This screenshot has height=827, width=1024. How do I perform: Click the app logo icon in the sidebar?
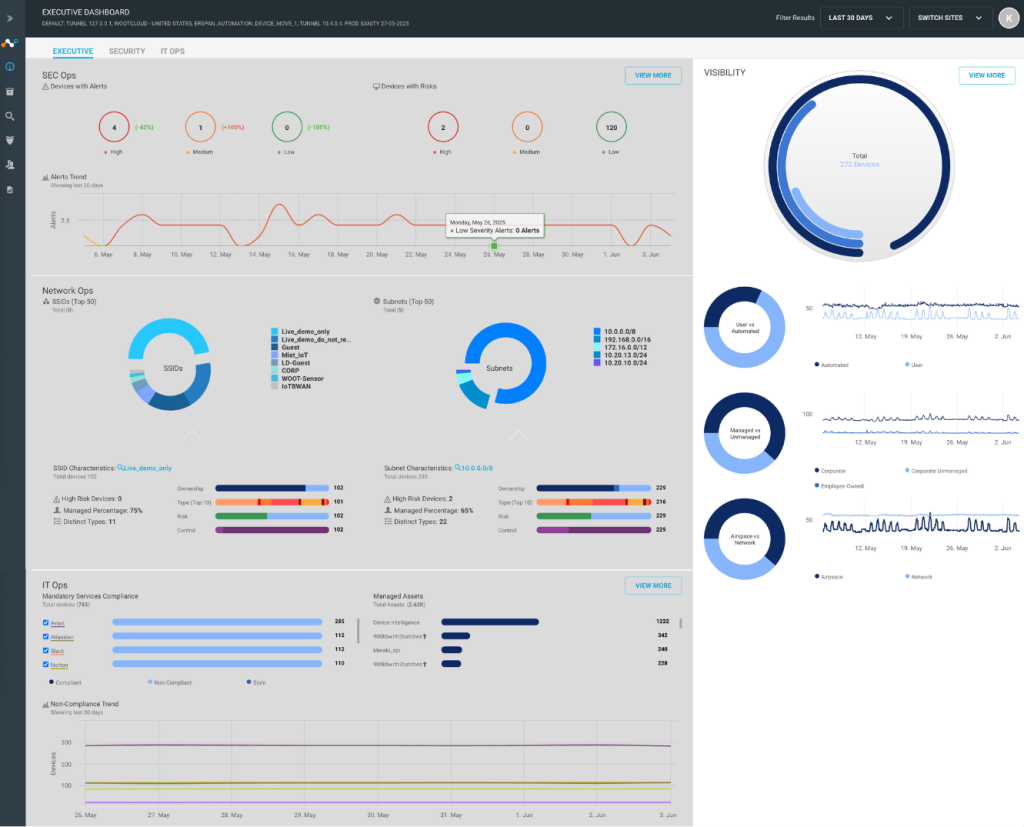point(10,43)
